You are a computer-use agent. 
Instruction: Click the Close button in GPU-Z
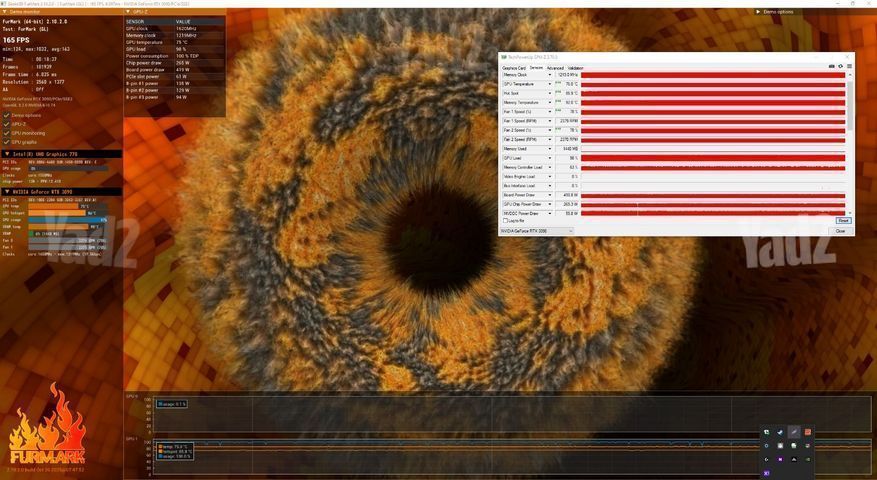click(841, 230)
